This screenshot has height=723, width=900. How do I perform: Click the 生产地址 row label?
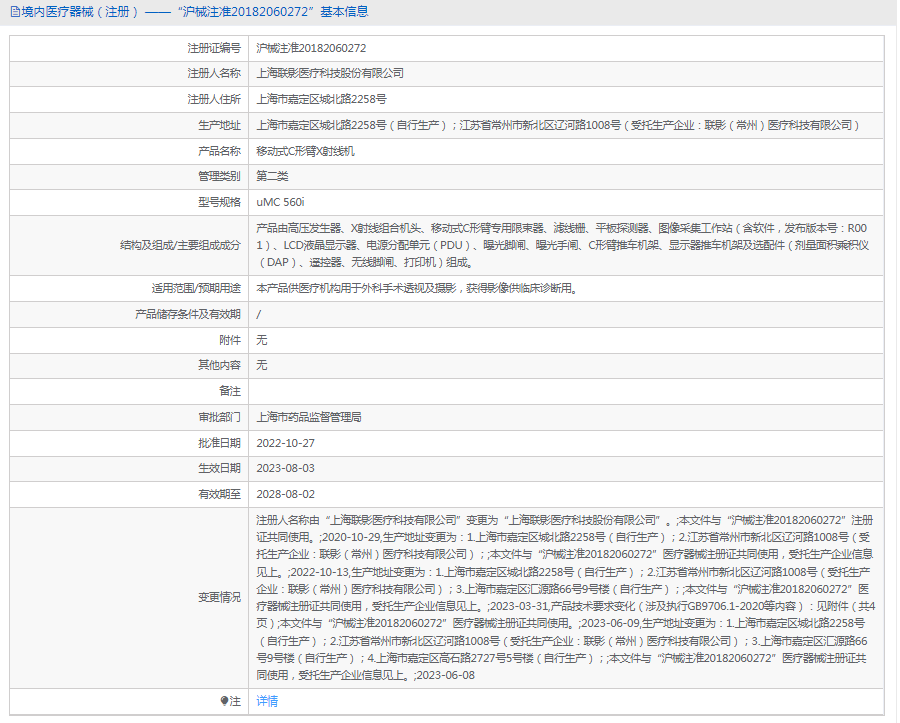click(219, 125)
